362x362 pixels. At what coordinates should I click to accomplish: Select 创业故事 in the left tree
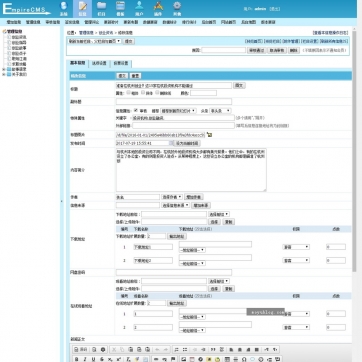tap(19, 48)
